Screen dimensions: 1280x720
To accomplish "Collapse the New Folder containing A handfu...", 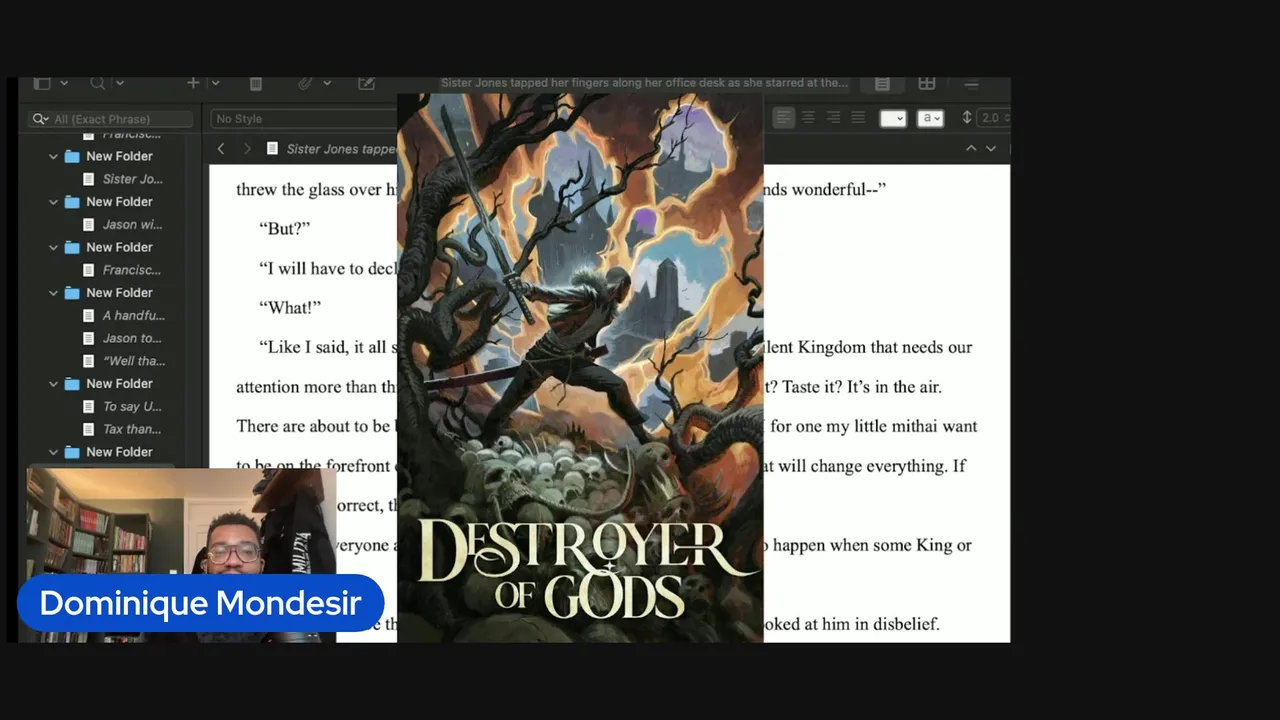I will pyautogui.click(x=54, y=293).
